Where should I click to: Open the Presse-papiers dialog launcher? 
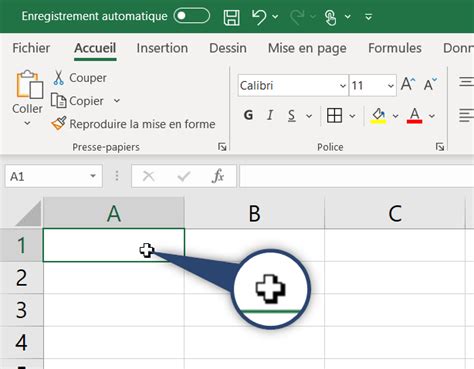click(x=222, y=147)
